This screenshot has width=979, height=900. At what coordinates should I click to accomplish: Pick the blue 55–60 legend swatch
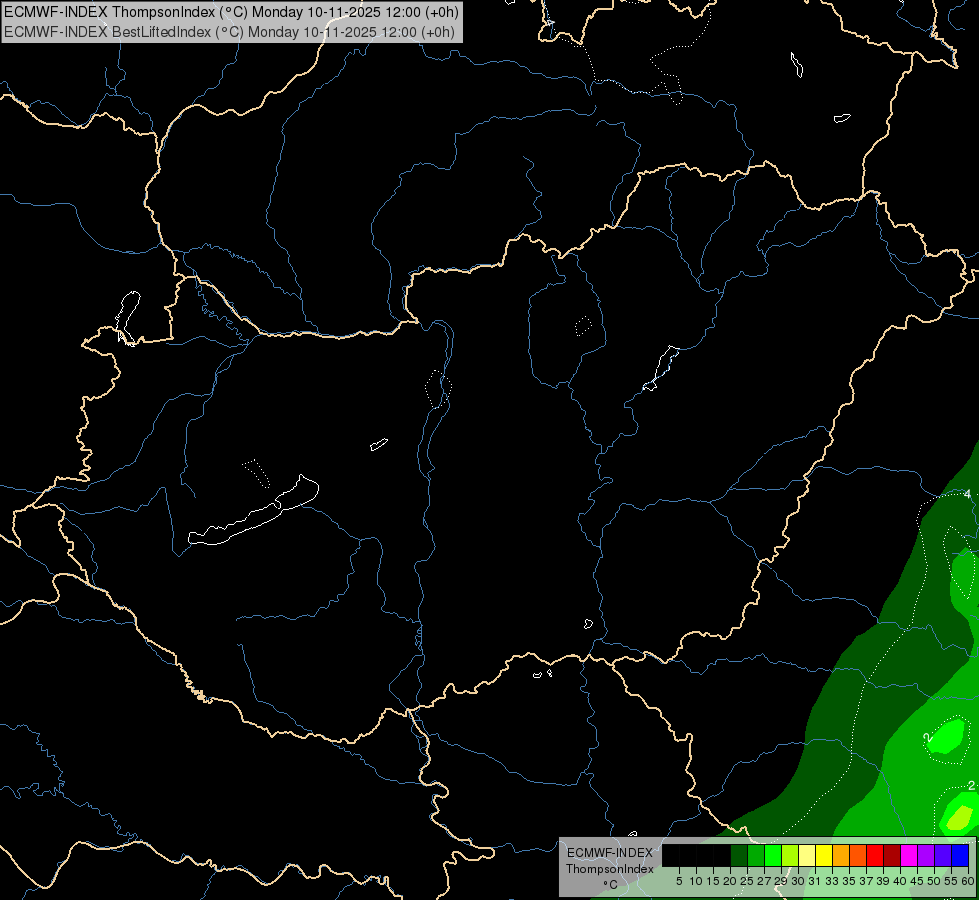point(960,855)
